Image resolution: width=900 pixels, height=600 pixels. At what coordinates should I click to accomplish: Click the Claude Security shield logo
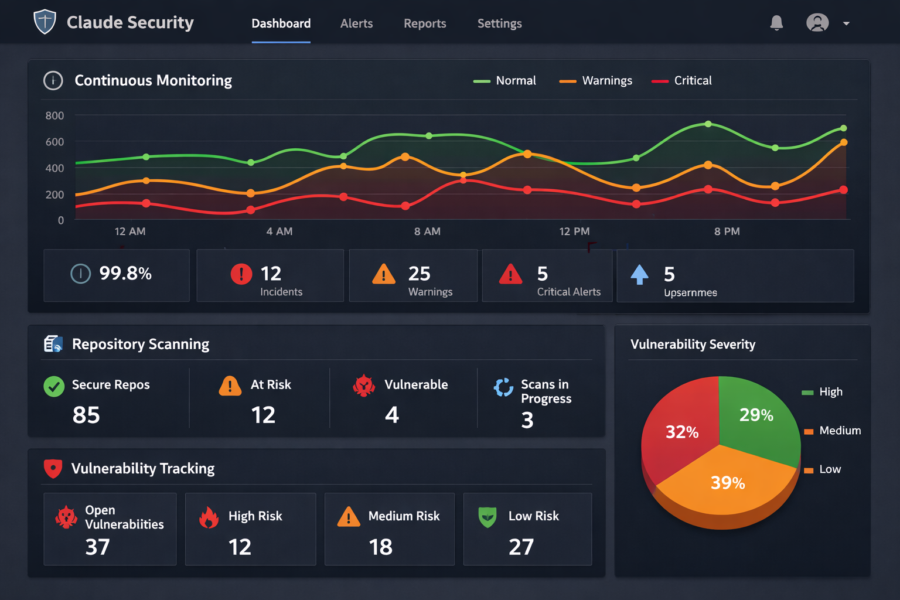45,22
